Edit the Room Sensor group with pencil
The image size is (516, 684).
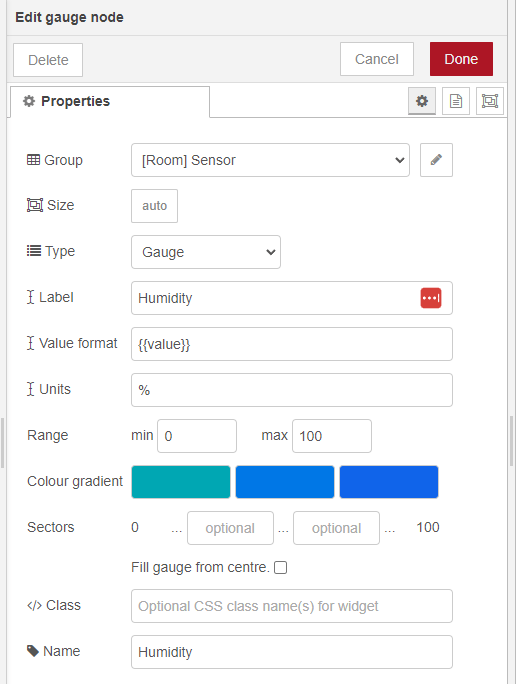[x=436, y=160]
